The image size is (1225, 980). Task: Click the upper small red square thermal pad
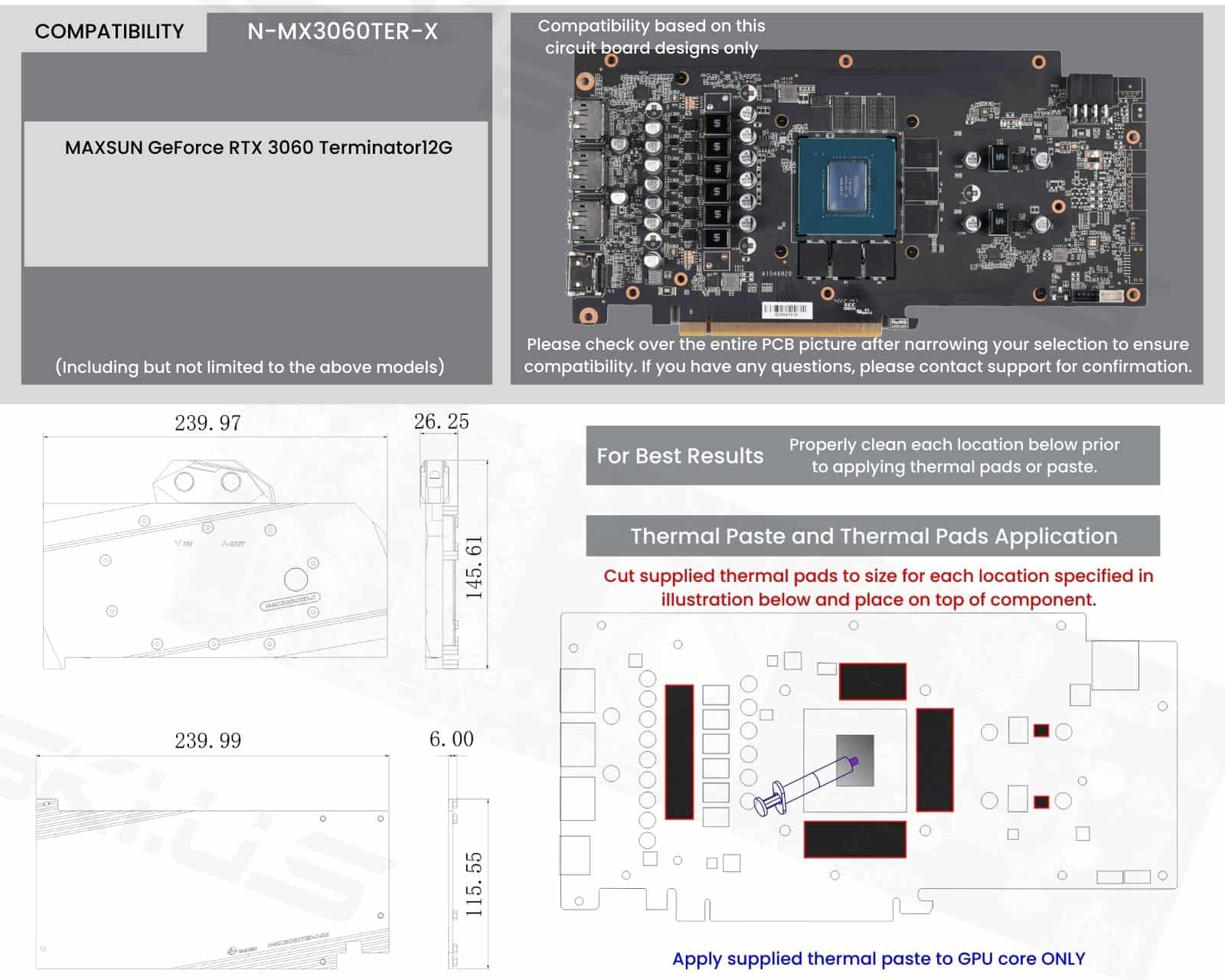click(x=1041, y=730)
